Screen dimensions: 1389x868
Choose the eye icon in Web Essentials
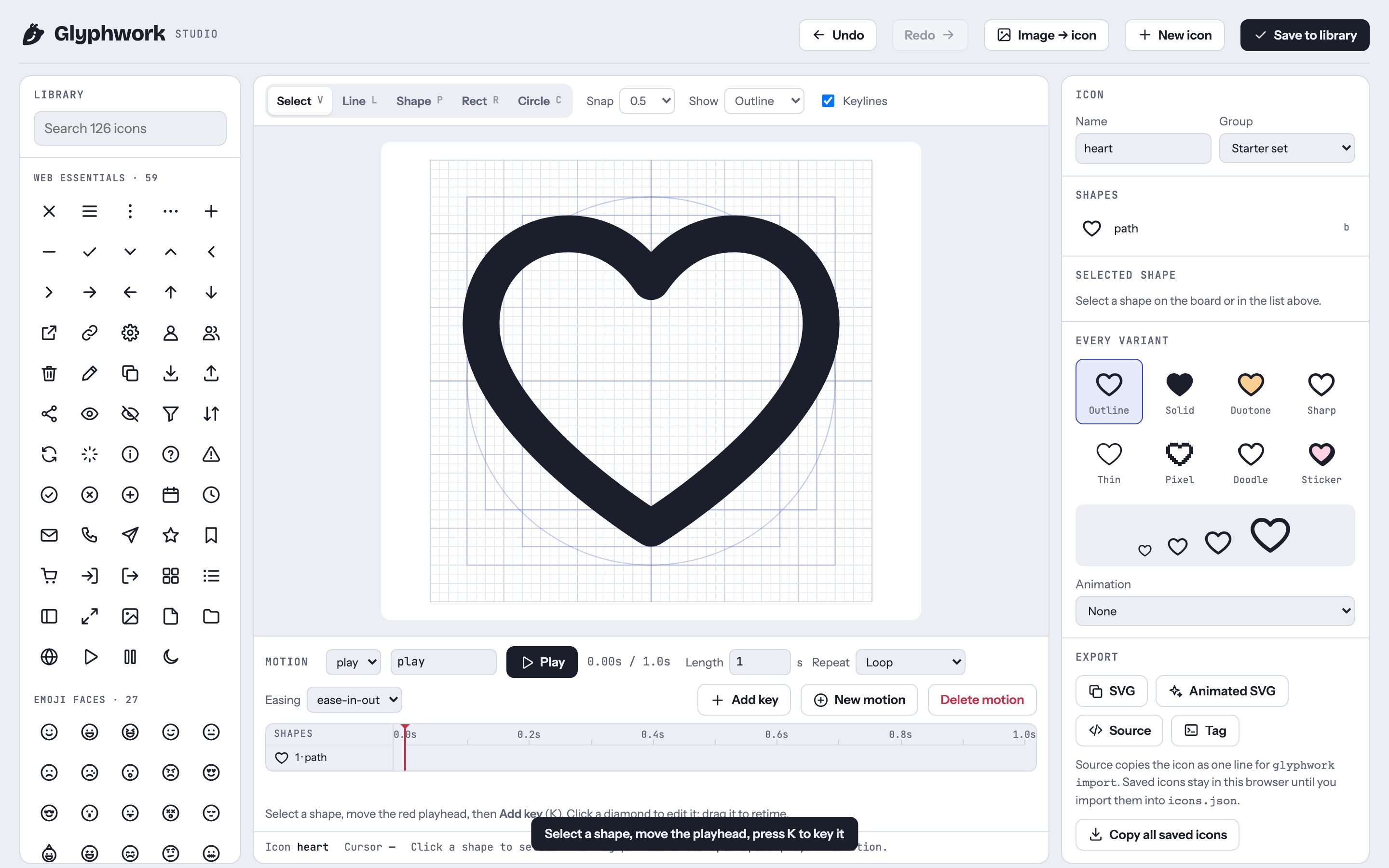[90, 414]
